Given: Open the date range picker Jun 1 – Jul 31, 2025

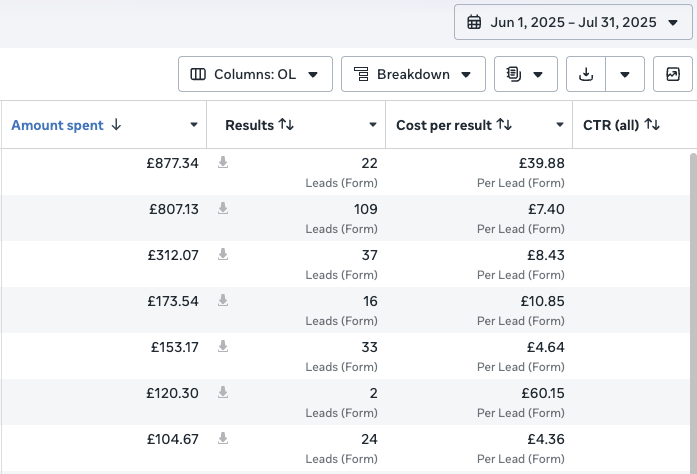Looking at the screenshot, I should [573, 22].
